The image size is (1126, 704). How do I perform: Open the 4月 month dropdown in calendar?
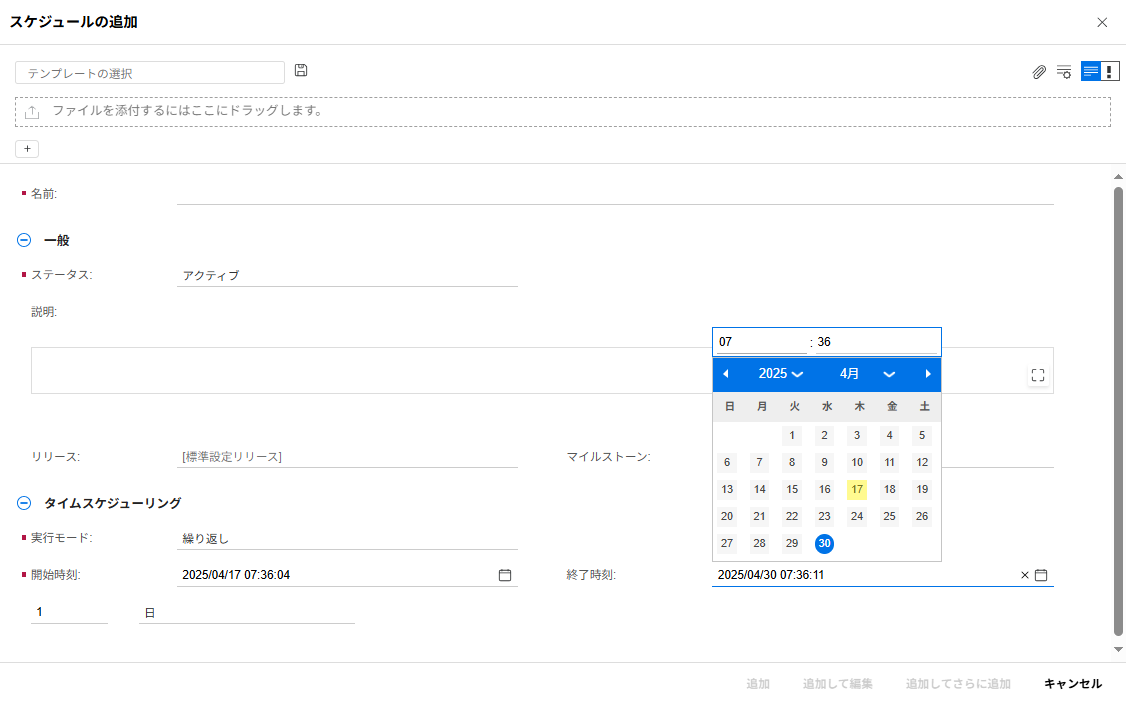[866, 374]
